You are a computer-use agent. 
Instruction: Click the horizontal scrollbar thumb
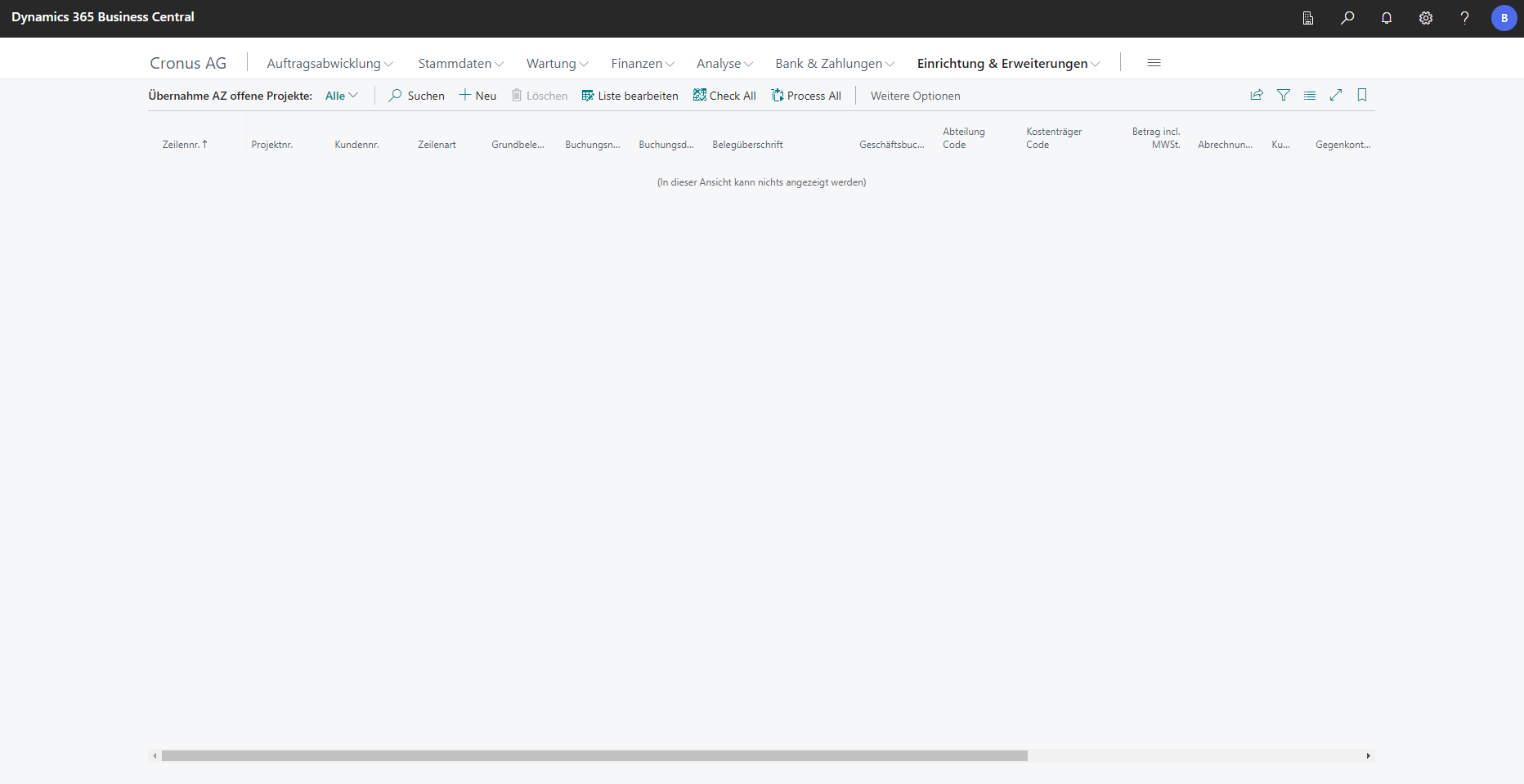[x=594, y=756]
